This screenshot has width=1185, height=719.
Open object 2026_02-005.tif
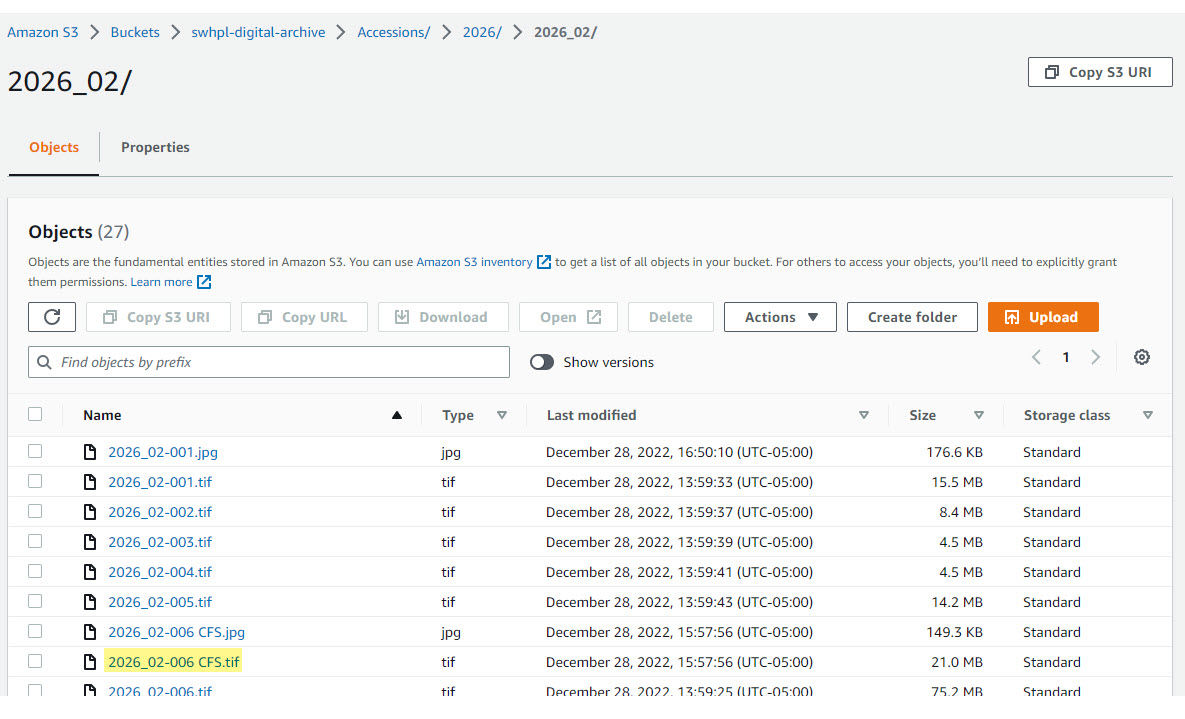pyautogui.click(x=160, y=602)
